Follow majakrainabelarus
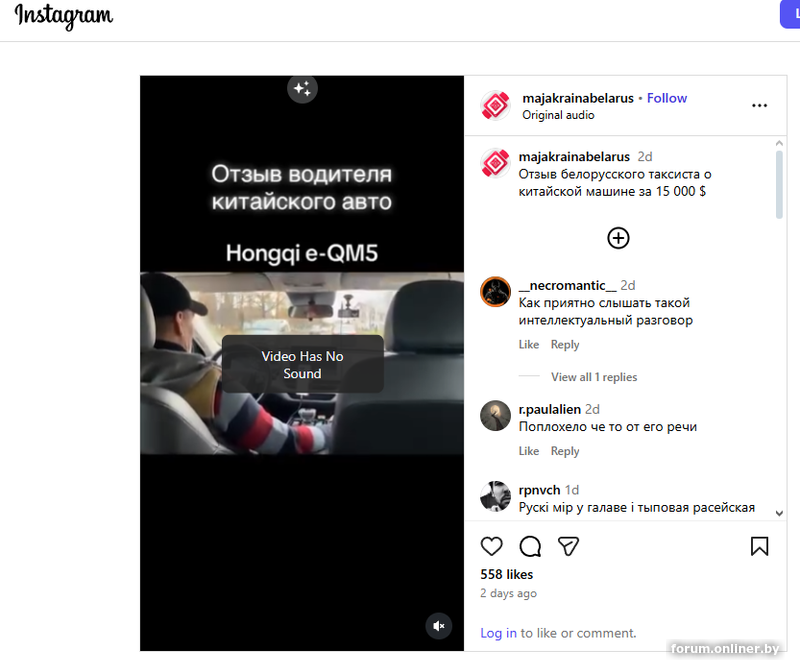The height and width of the screenshot is (670, 800). pos(667,98)
